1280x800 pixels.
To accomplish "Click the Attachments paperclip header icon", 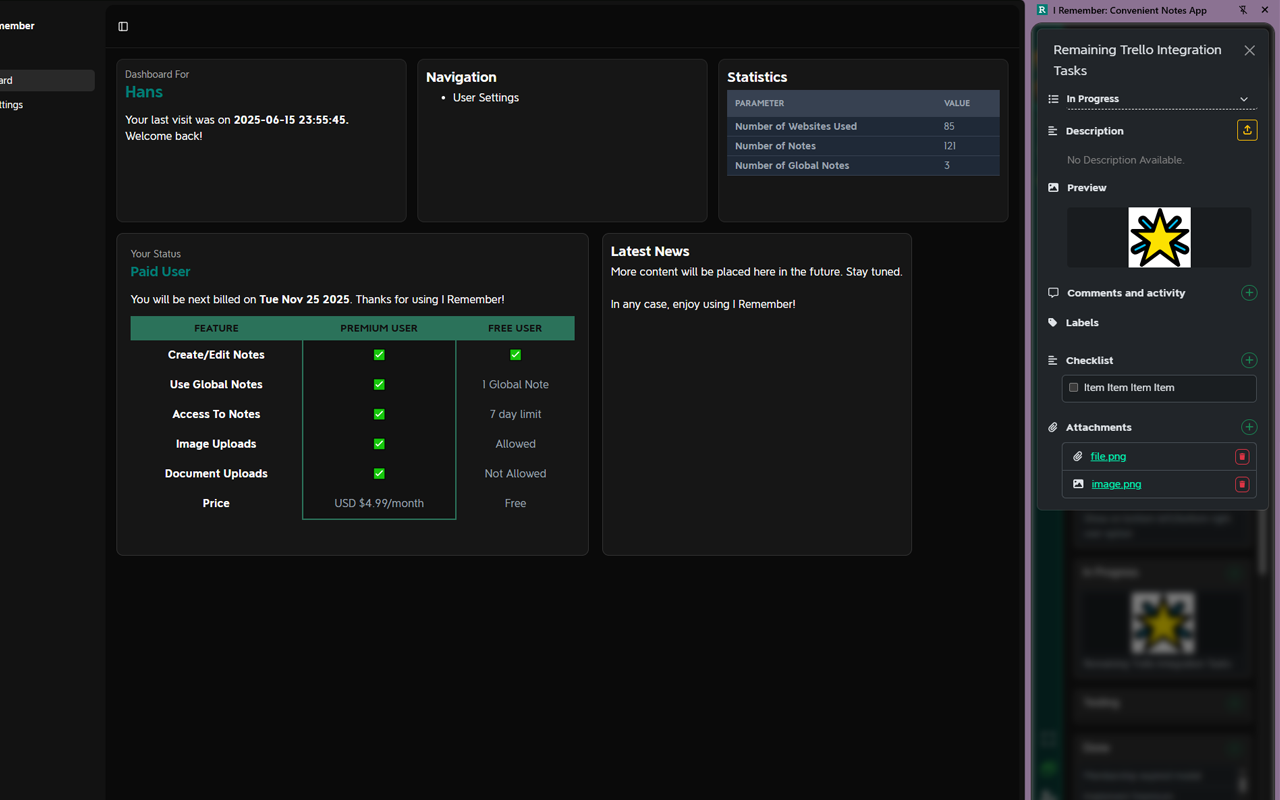I will (x=1053, y=427).
